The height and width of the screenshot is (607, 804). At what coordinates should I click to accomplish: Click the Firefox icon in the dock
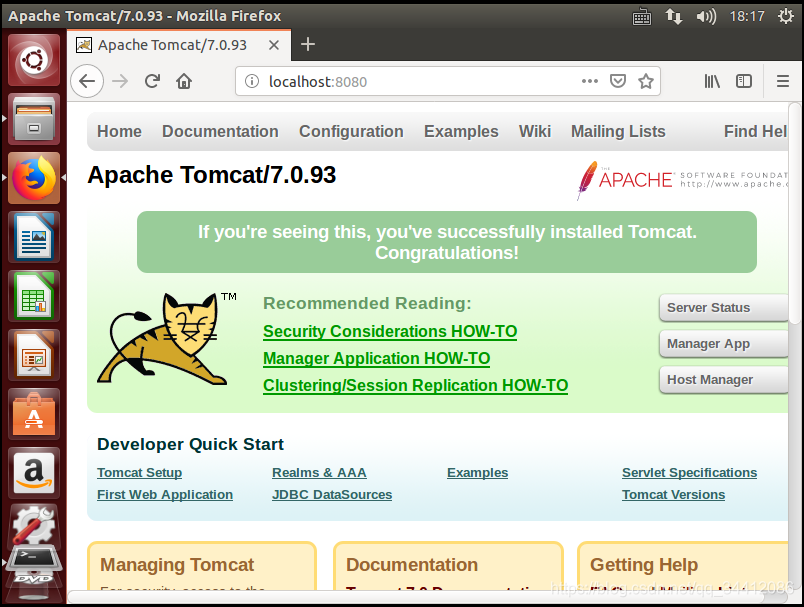(x=34, y=178)
